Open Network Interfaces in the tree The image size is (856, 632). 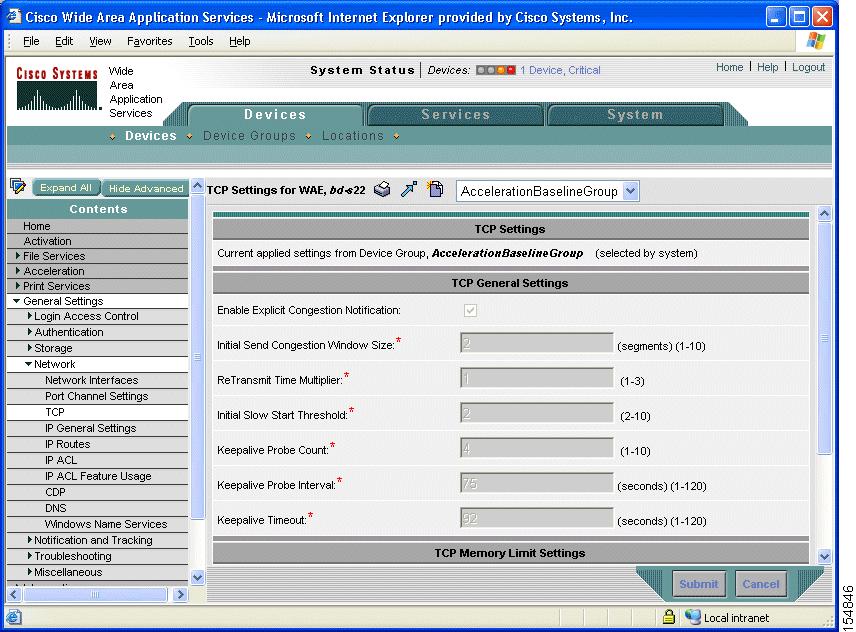pyautogui.click(x=92, y=380)
